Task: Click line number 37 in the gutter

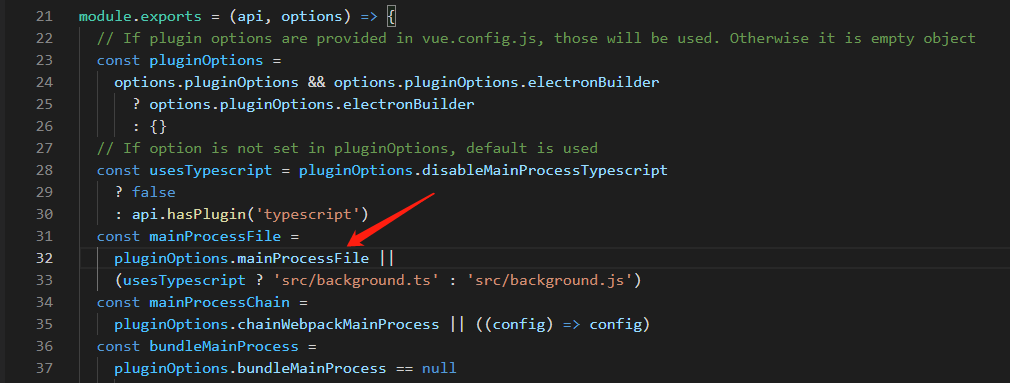Action: 44,369
